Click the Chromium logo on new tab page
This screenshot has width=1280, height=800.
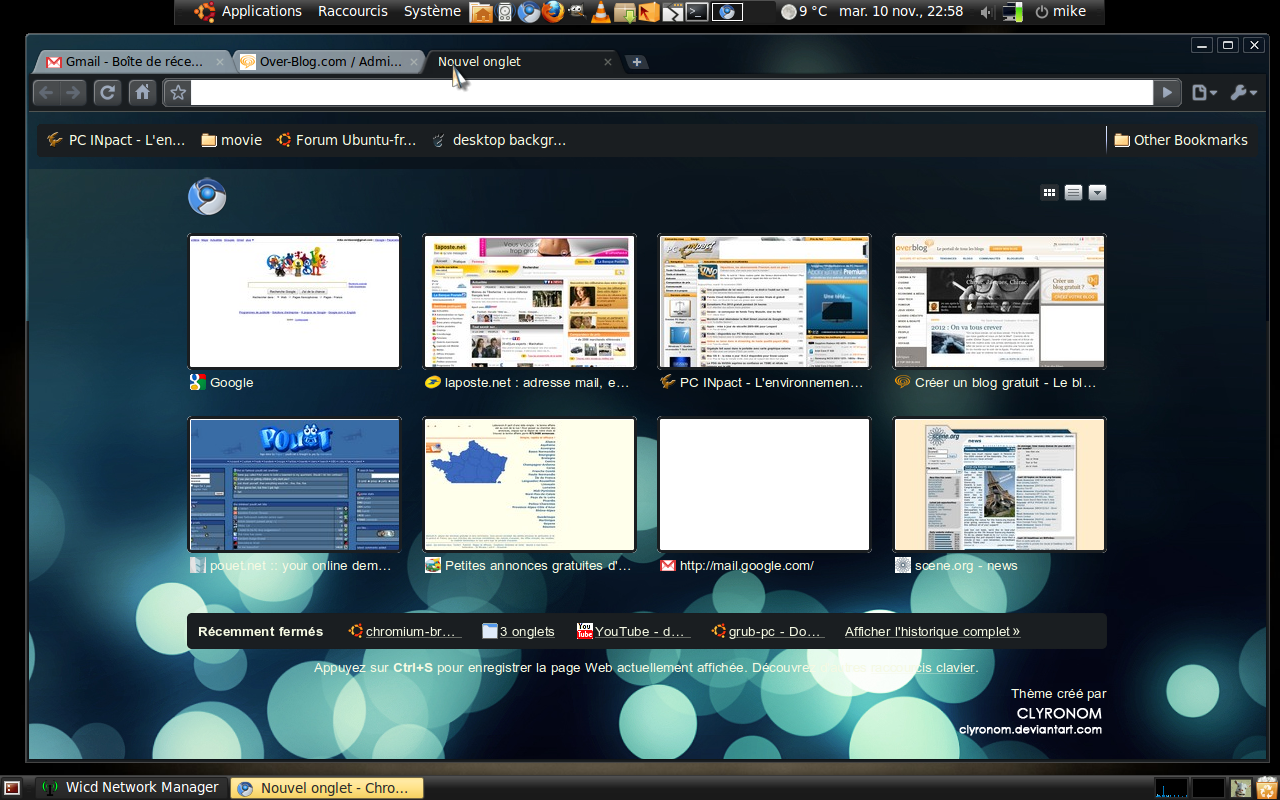[207, 196]
